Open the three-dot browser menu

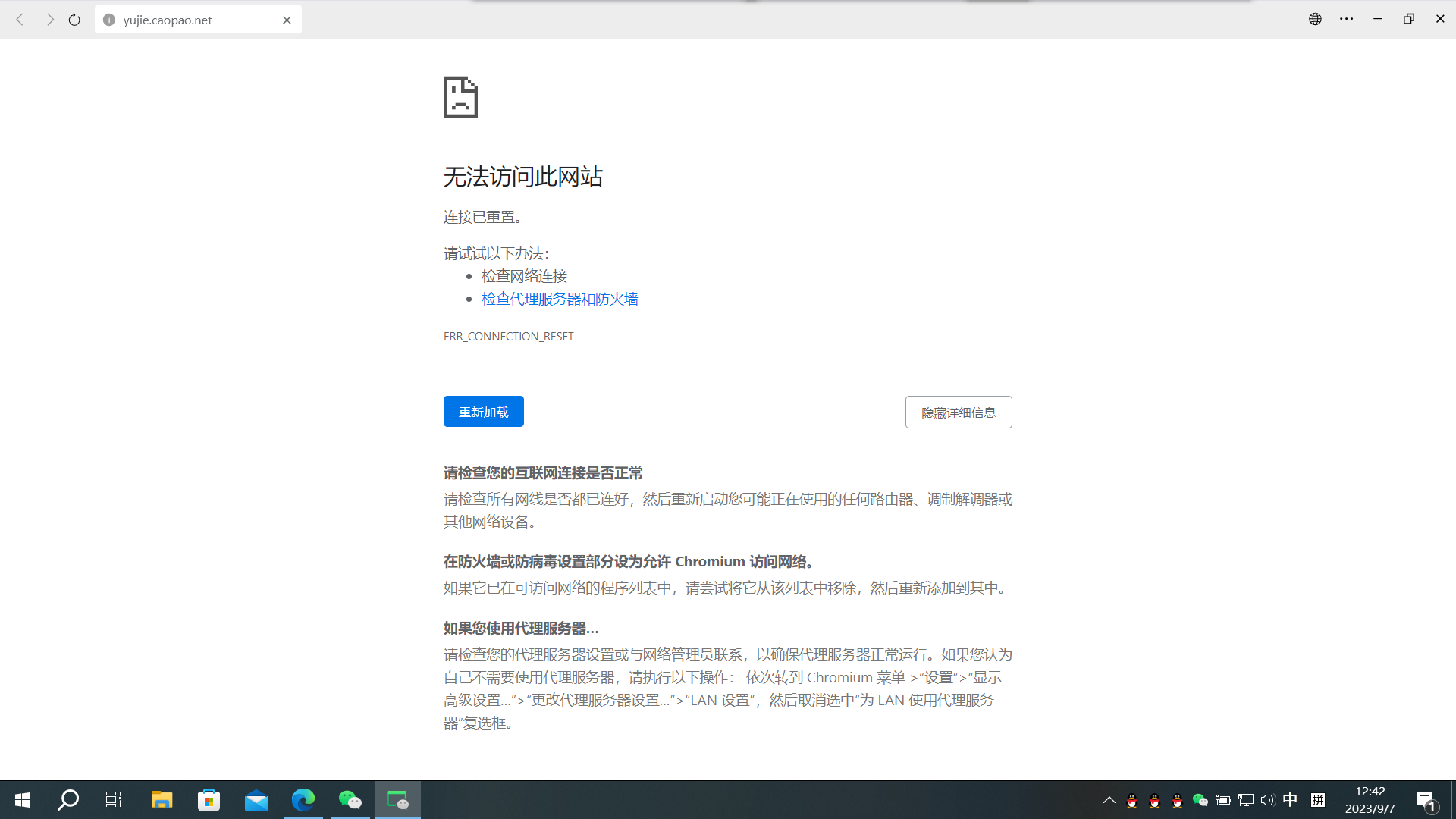click(x=1346, y=19)
